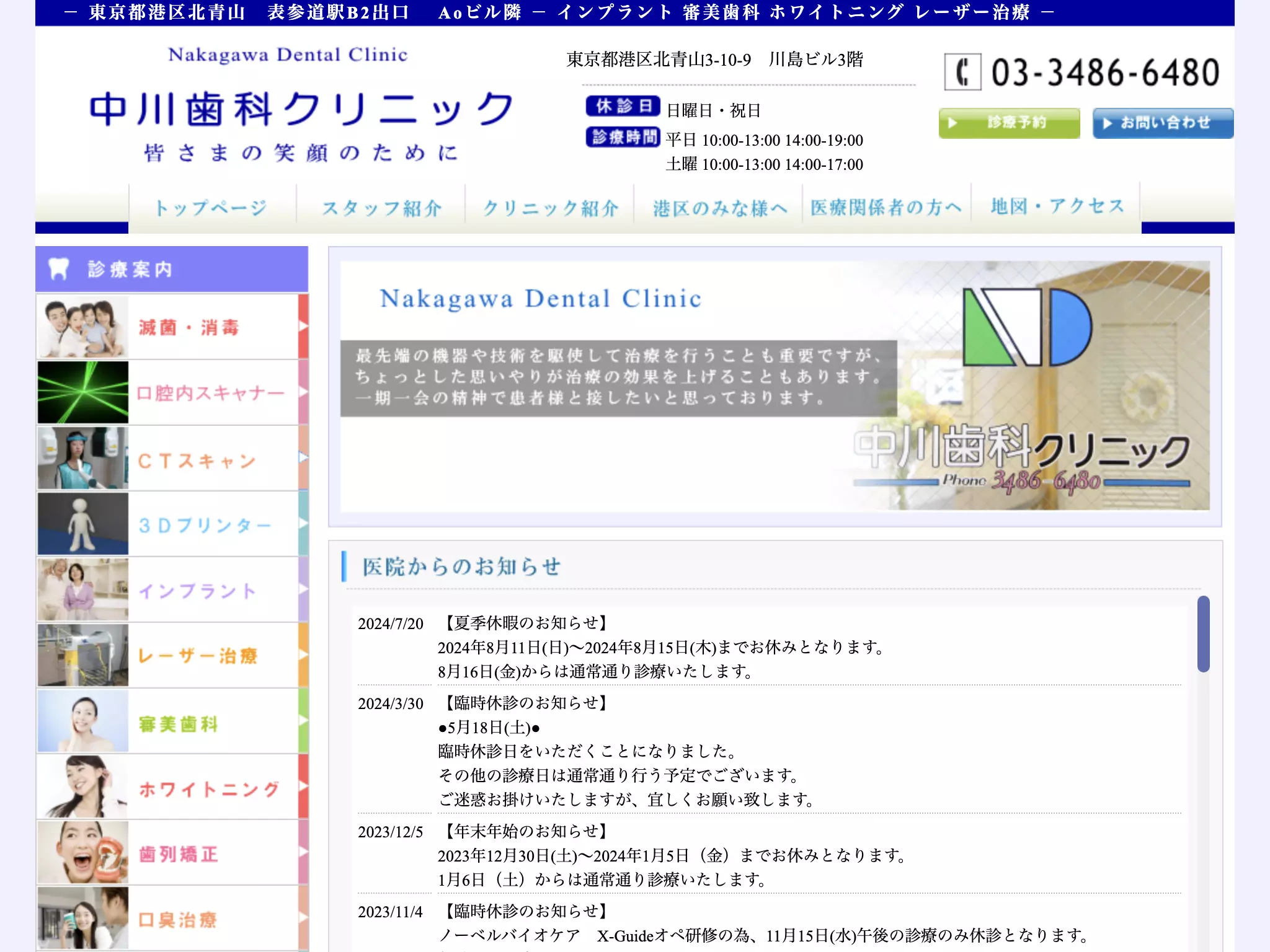The image size is (1270, 952).
Task: Click arrow at right of 3Dプリンター row
Action: pos(303,523)
